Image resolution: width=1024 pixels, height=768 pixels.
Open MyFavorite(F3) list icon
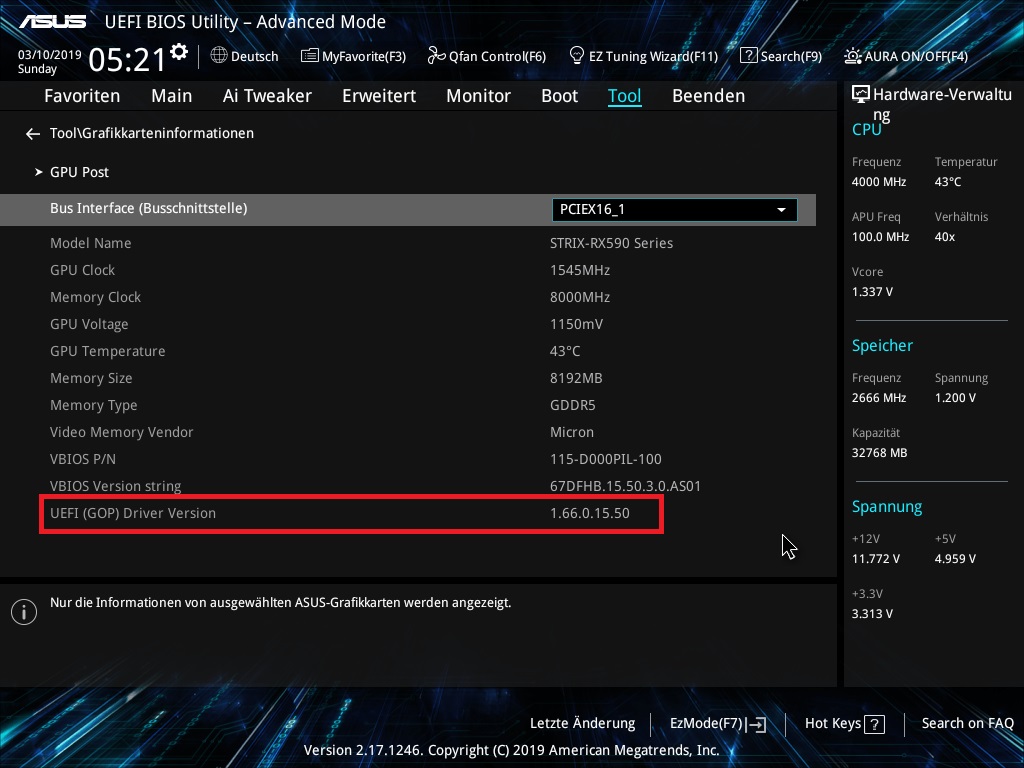tap(310, 56)
